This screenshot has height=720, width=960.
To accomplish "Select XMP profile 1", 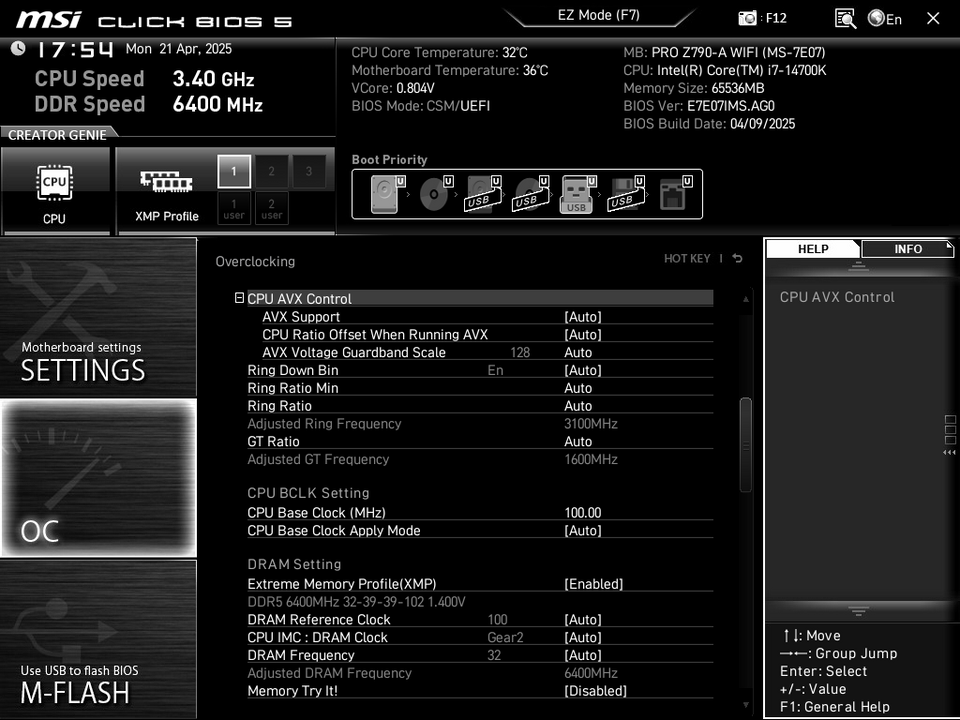I will pos(234,171).
